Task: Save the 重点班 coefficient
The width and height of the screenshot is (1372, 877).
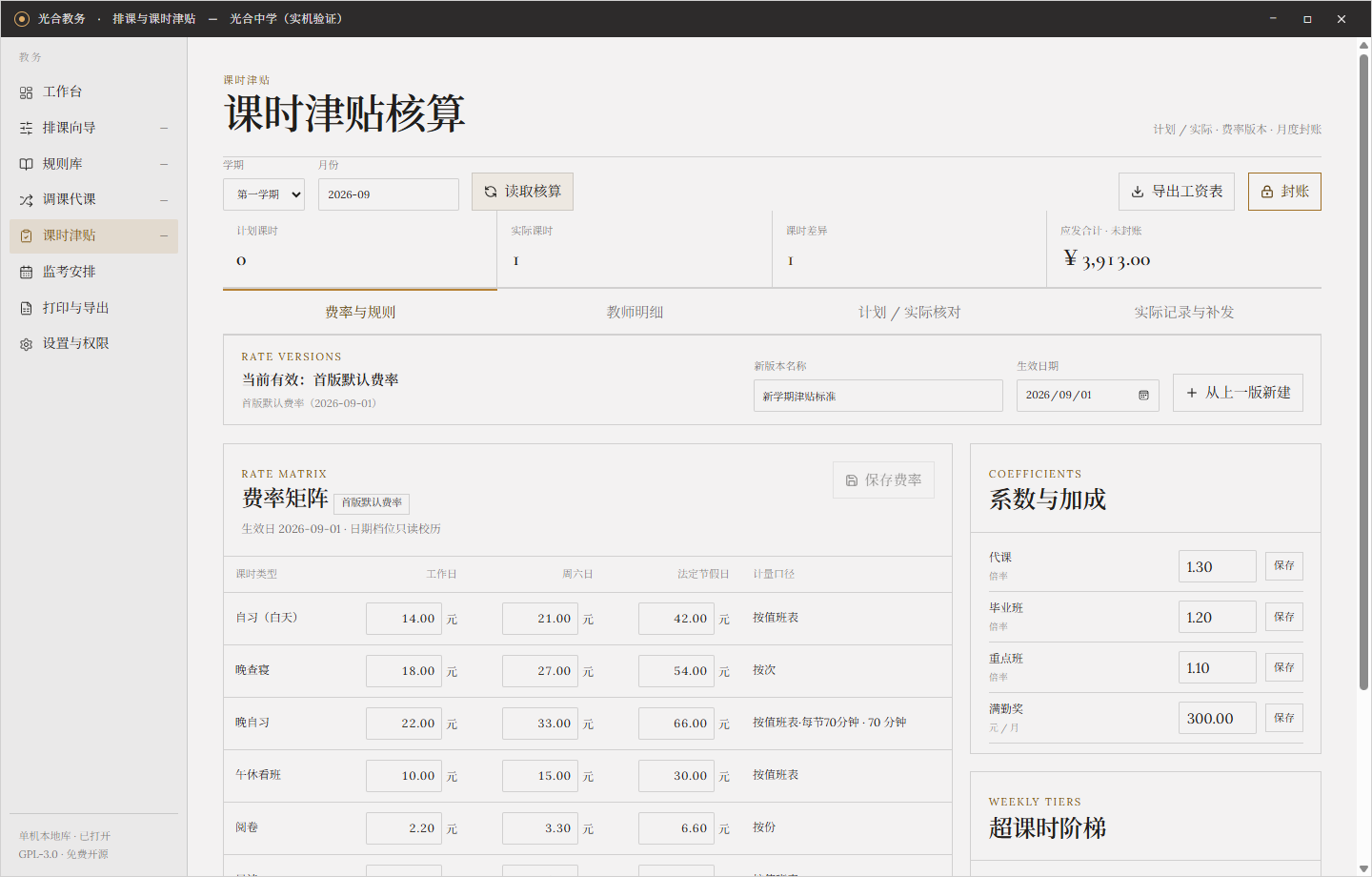Action: pos(1284,667)
